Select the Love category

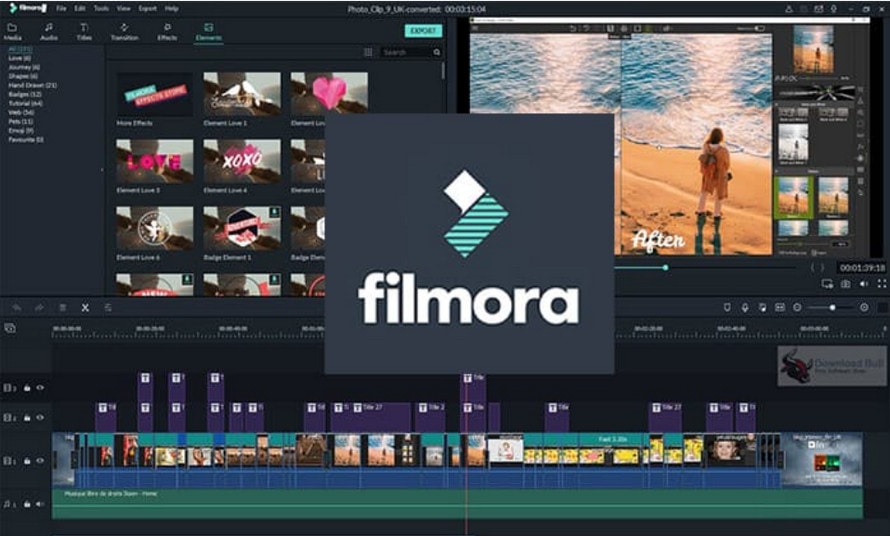[19, 58]
